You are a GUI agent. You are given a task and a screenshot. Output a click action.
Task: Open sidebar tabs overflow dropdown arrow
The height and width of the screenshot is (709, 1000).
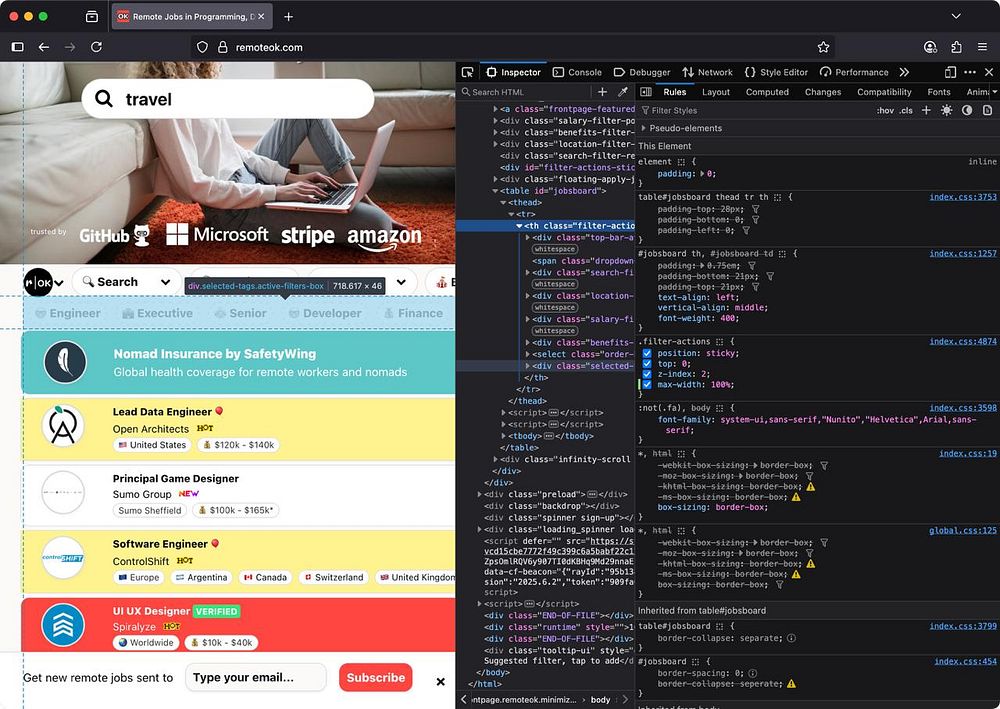click(994, 92)
